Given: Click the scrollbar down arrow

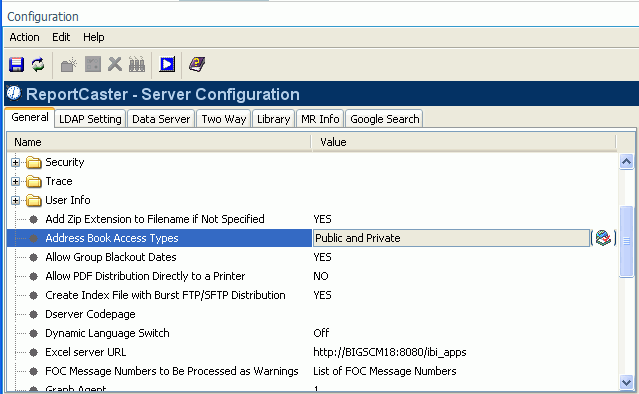Looking at the screenshot, I should (626, 382).
